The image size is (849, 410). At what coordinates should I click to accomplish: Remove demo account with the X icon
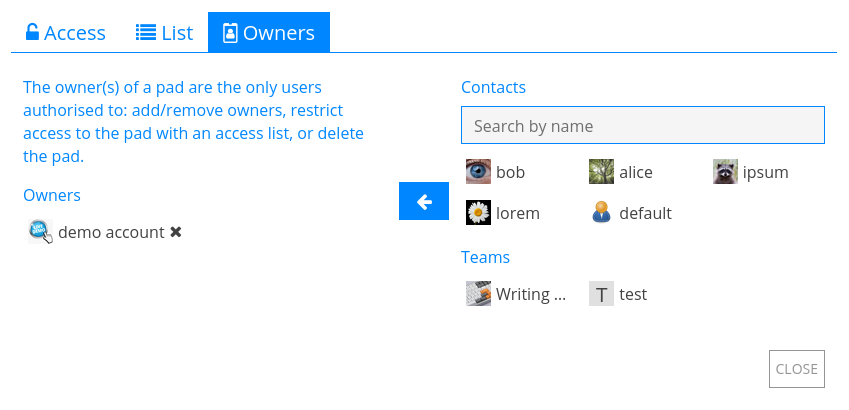[x=175, y=232]
